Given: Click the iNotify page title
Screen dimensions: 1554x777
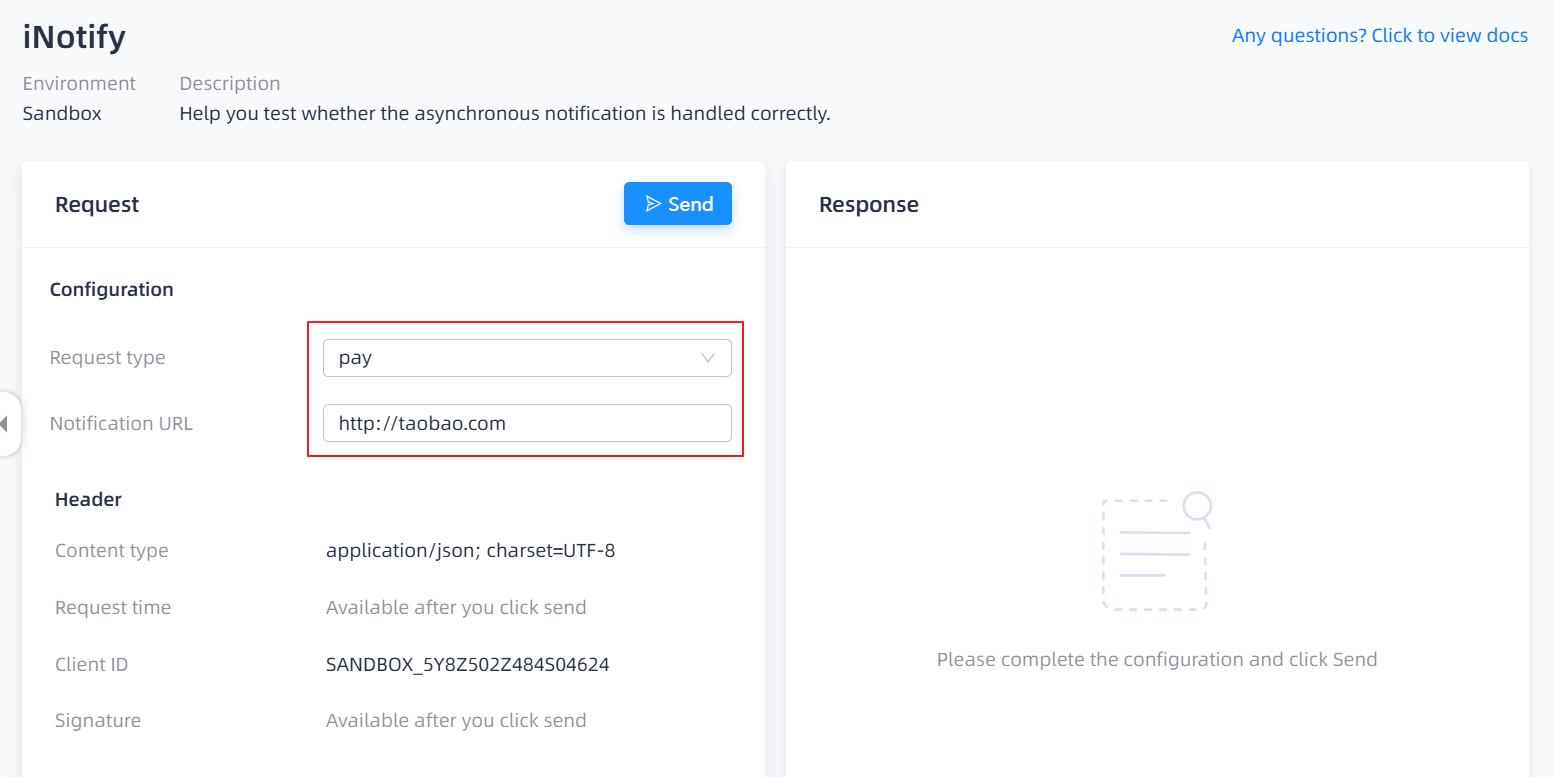Looking at the screenshot, I should [x=74, y=37].
